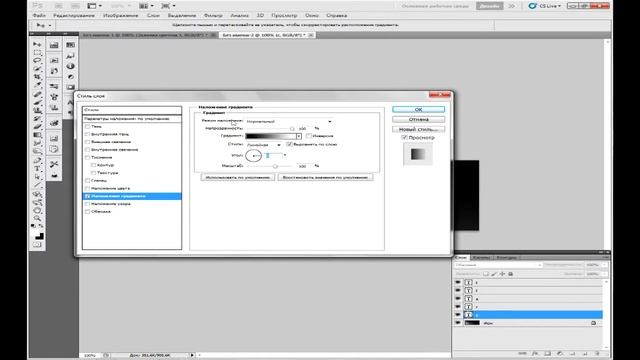Screen dimensions: 640x360
Task: Click the create new layer icon
Action: click(x=585, y=353)
